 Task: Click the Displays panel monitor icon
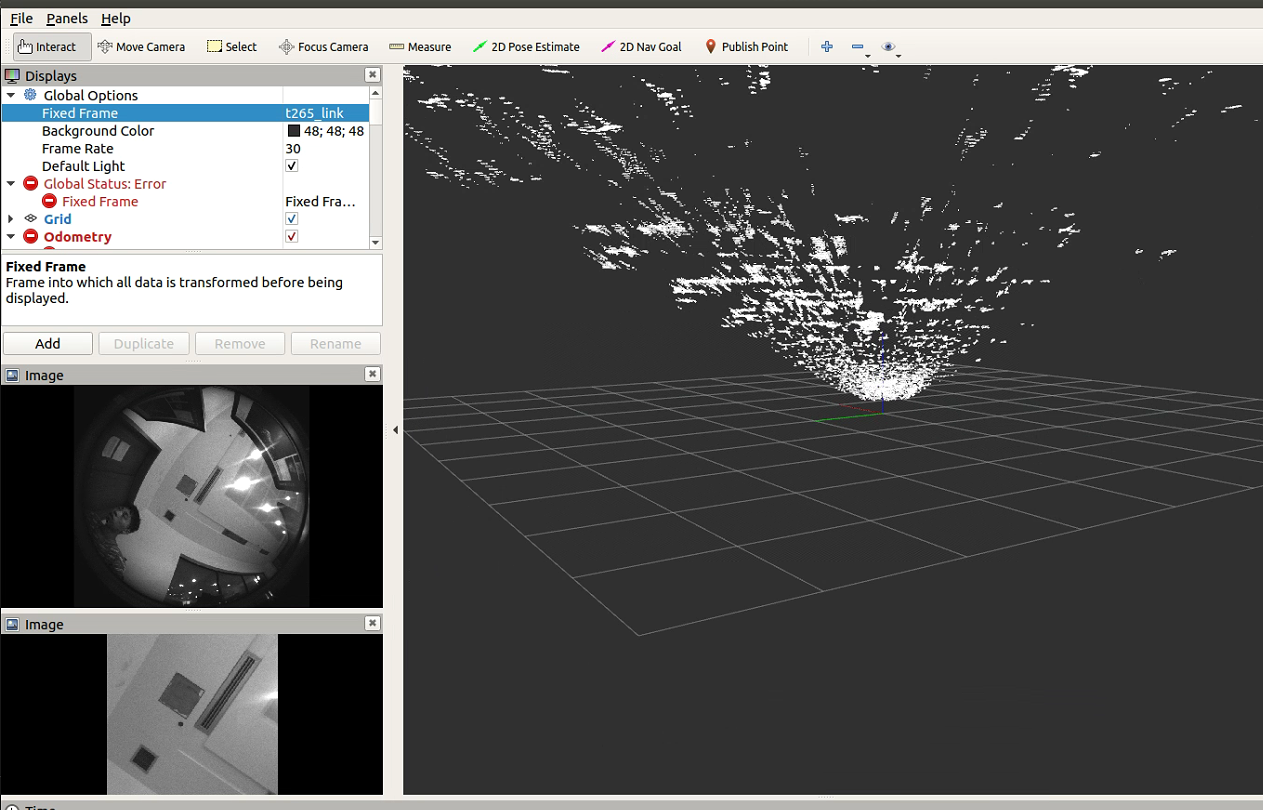(x=13, y=75)
